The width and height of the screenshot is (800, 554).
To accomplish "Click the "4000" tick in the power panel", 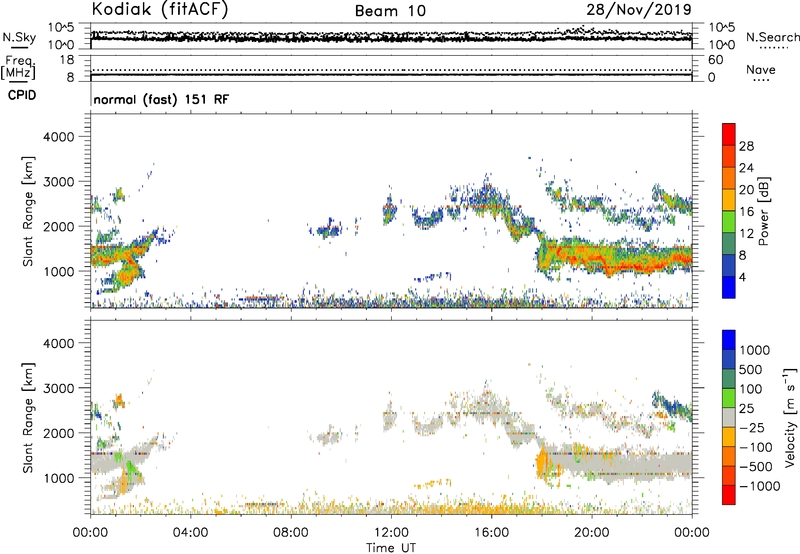I will [58, 137].
